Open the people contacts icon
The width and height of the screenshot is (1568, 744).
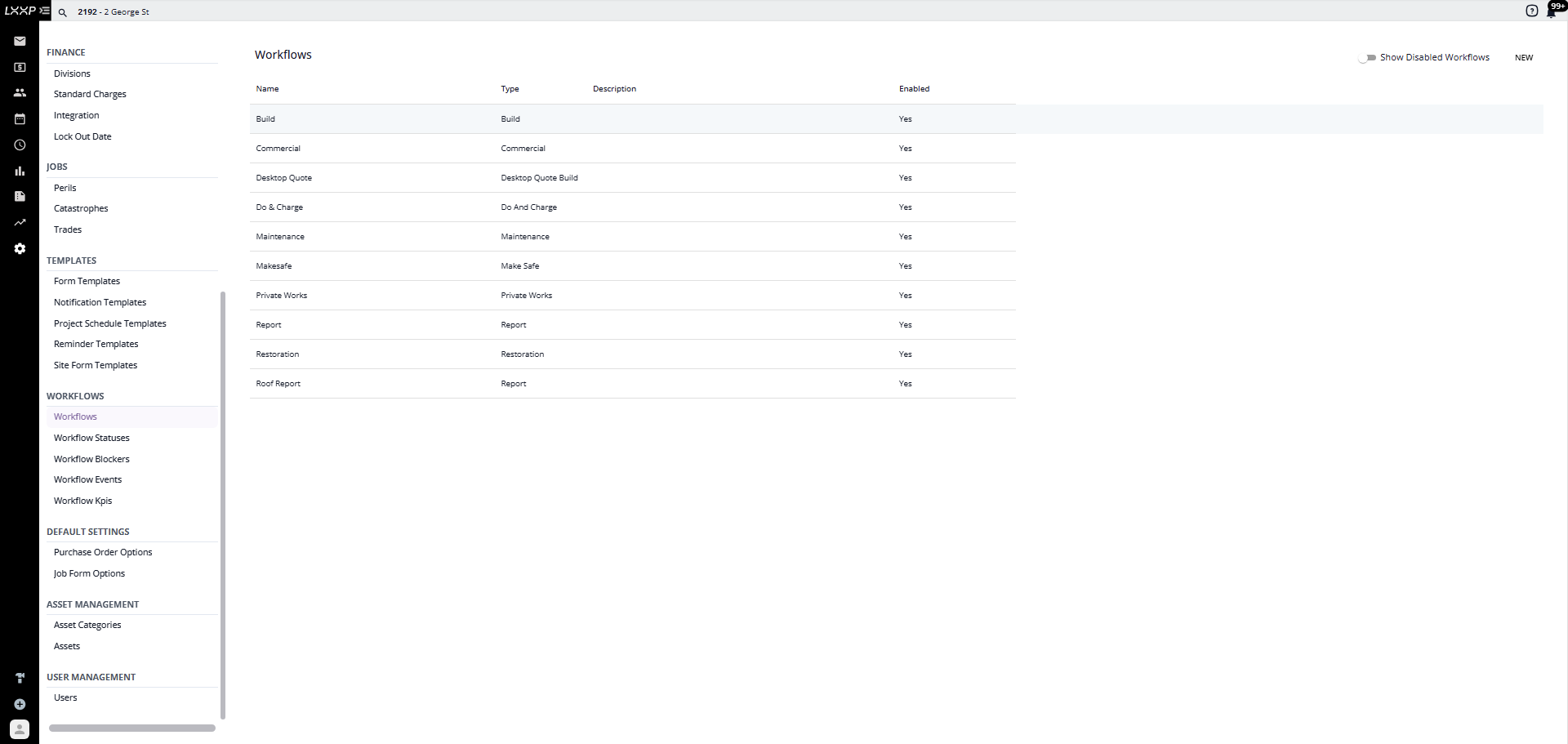[20, 93]
